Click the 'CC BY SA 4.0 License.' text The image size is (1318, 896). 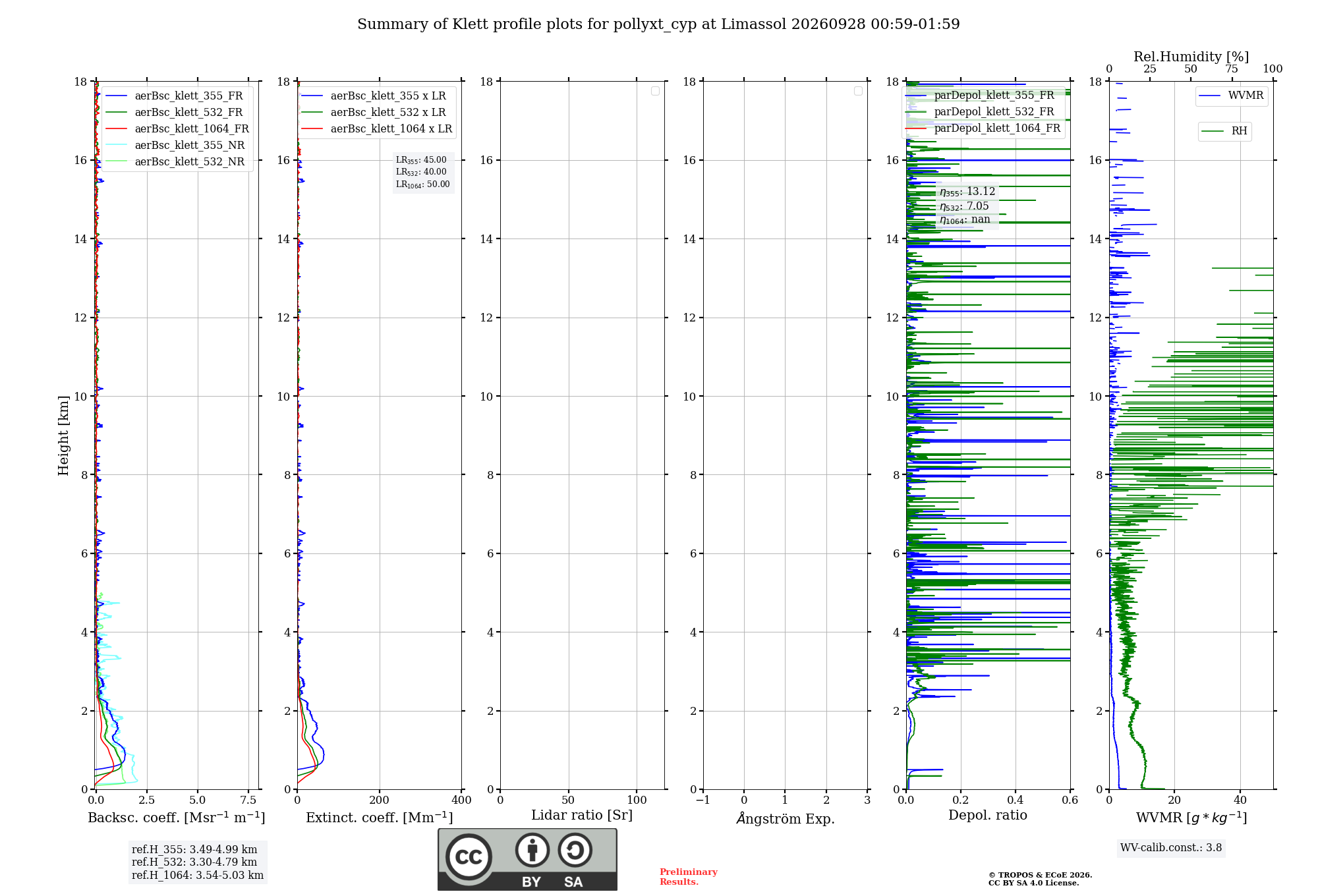pos(1034,883)
